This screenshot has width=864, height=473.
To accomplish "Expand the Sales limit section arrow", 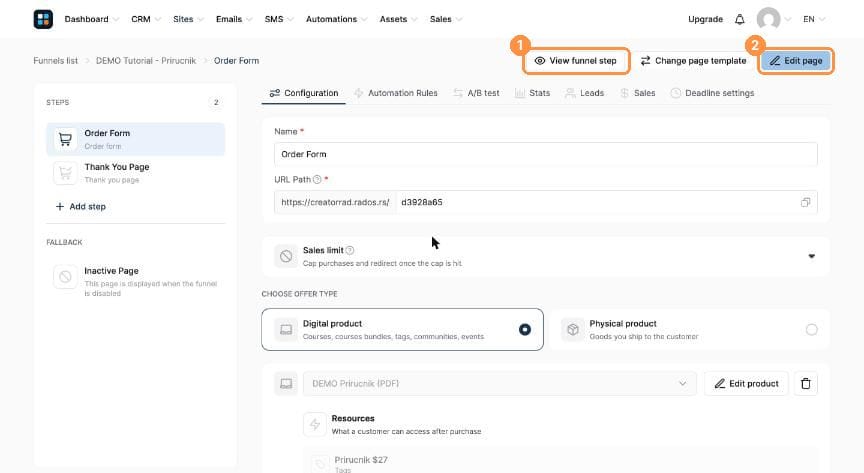I will pyautogui.click(x=812, y=256).
